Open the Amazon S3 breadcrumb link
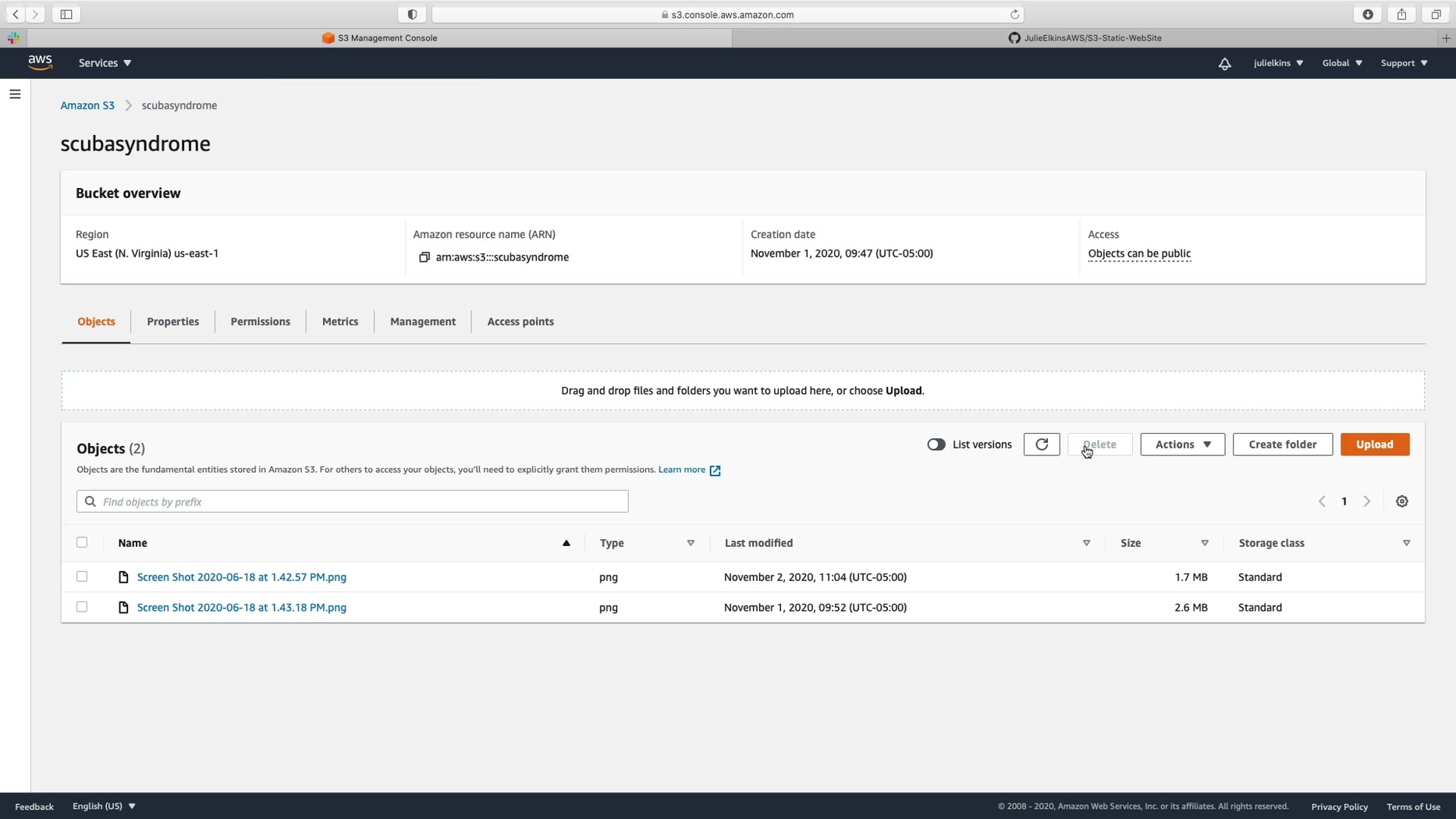Screen dimensions: 1456x819 coord(87,105)
